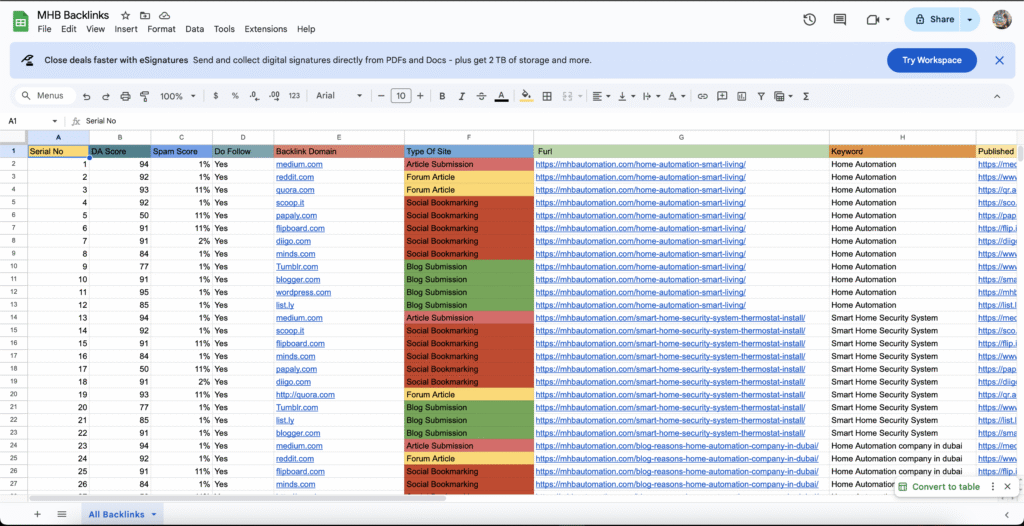Open the Arial font dropdown
The height and width of the screenshot is (526, 1024).
point(339,96)
